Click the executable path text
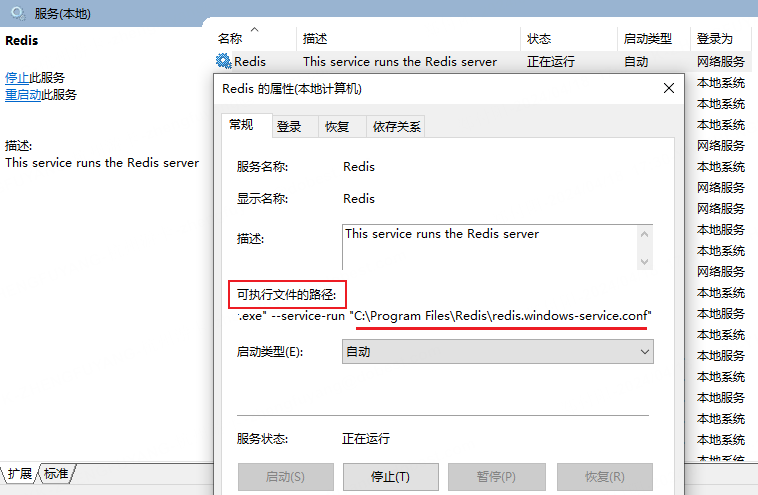758x495 pixels. pos(445,316)
